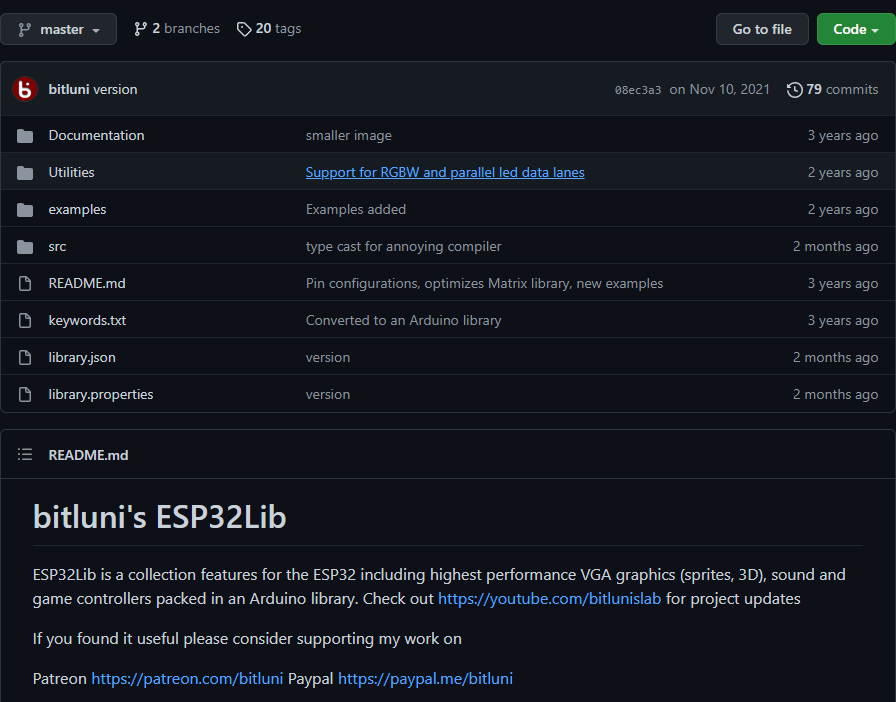Click the "bitluni's ESP32Lib" heading
896x702 pixels.
159,517
